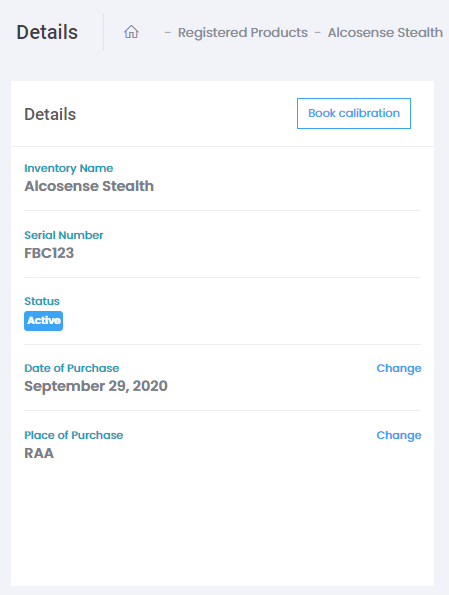
Task: Click the Active status badge
Action: (x=44, y=321)
